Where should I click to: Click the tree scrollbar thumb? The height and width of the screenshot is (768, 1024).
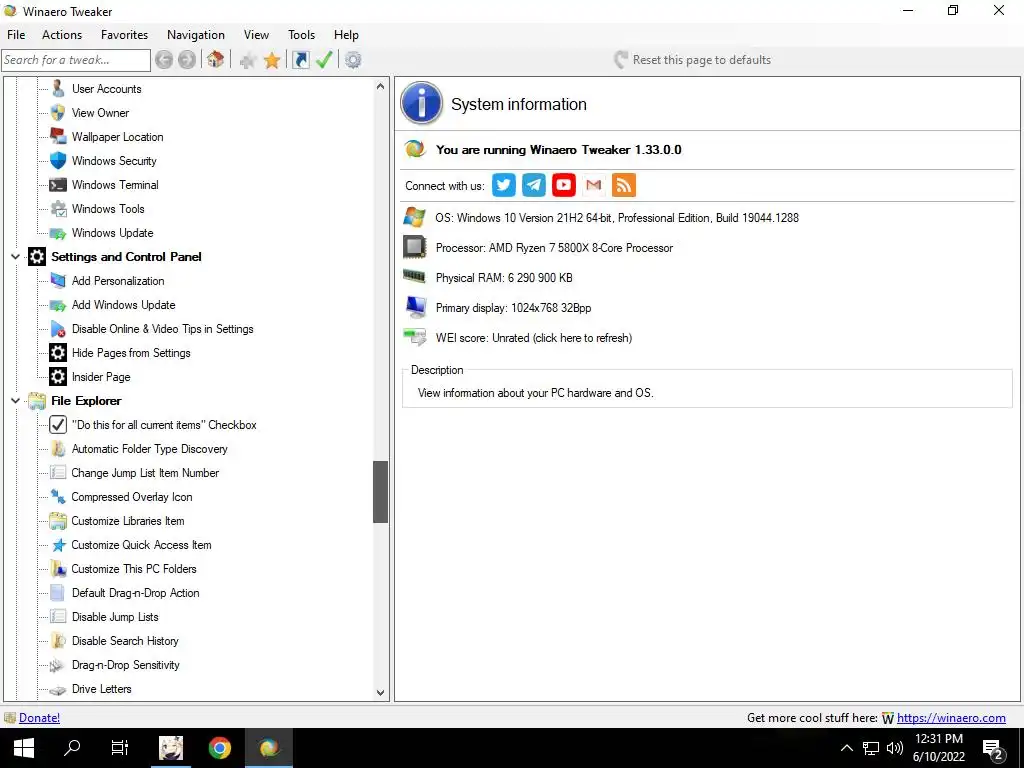point(381,492)
